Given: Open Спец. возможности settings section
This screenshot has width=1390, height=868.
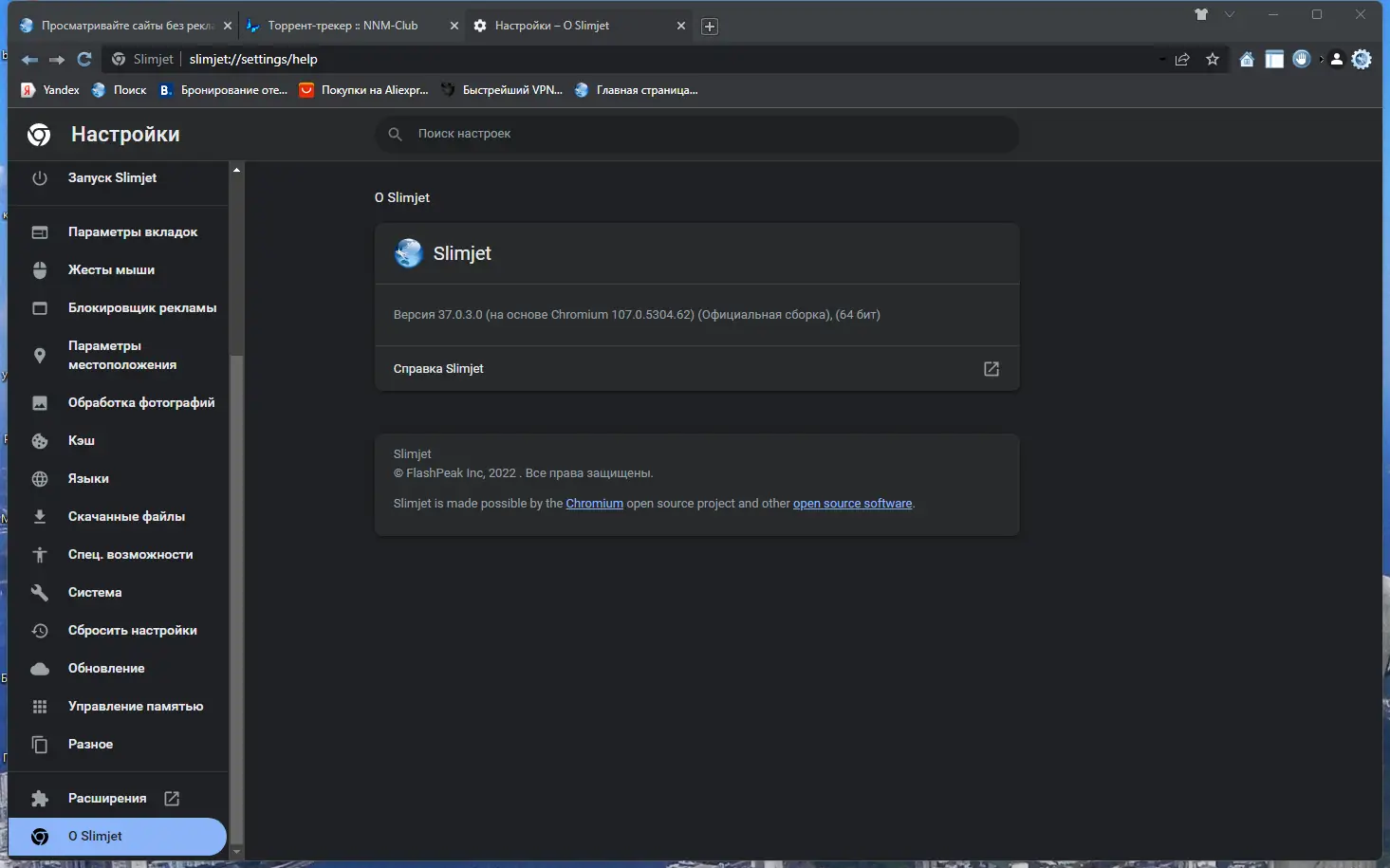Looking at the screenshot, I should coord(119,555).
